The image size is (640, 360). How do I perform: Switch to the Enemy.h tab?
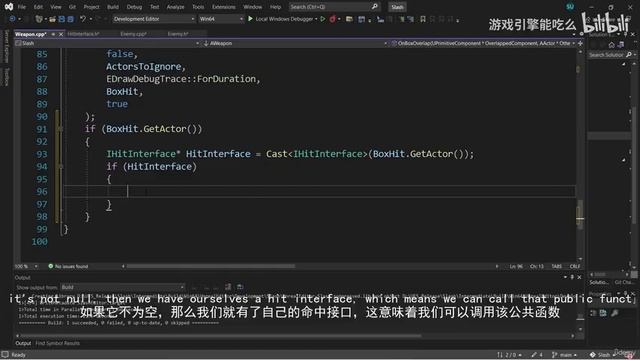(178, 34)
